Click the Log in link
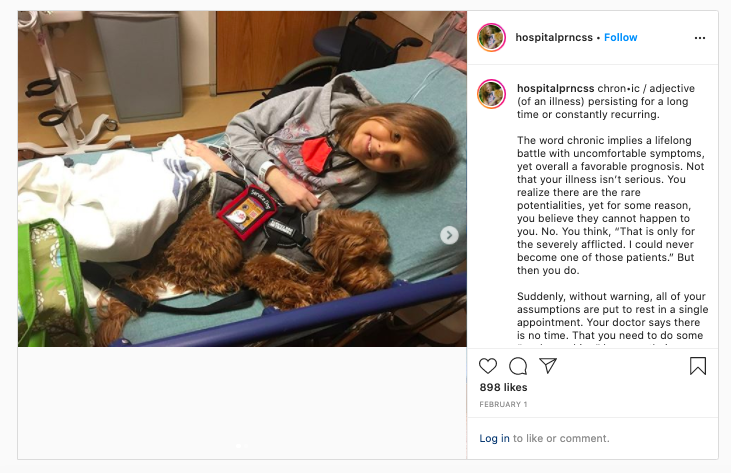This screenshot has height=473, width=731. pyautogui.click(x=494, y=439)
